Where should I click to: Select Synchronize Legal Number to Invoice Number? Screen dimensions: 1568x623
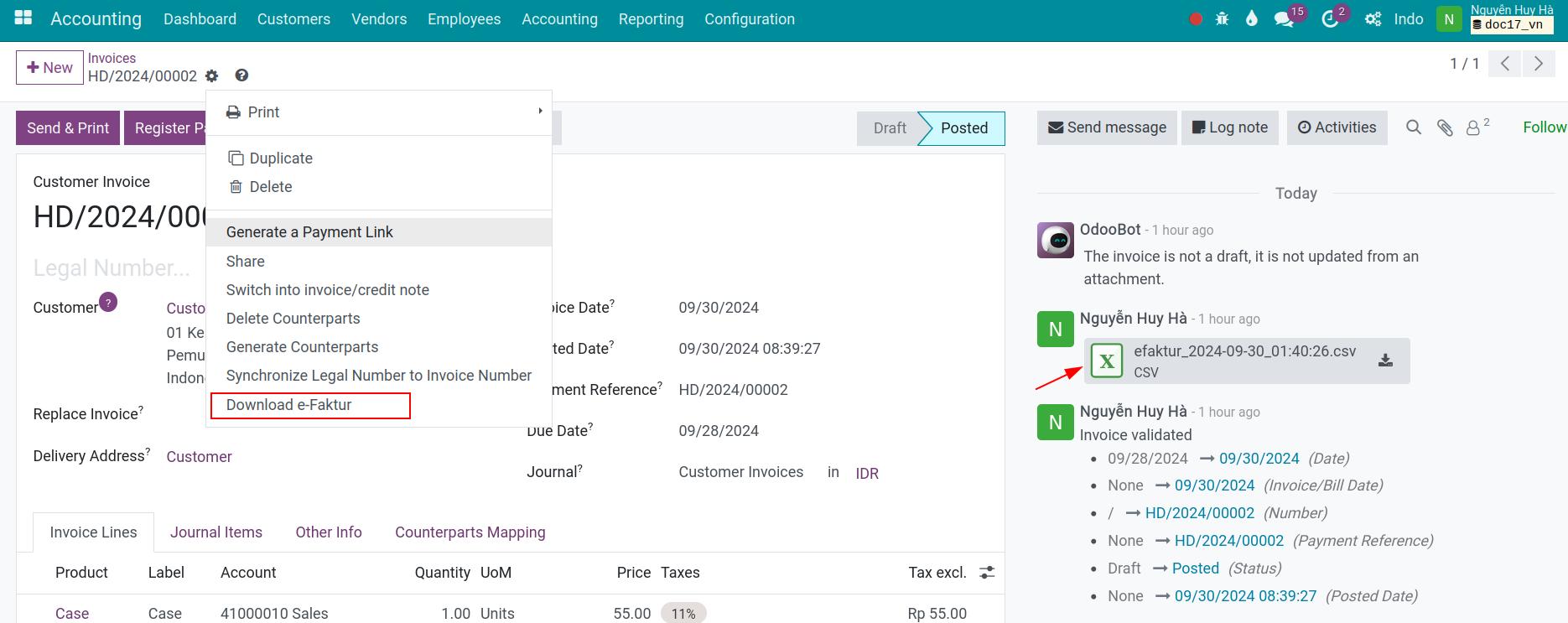(x=379, y=376)
